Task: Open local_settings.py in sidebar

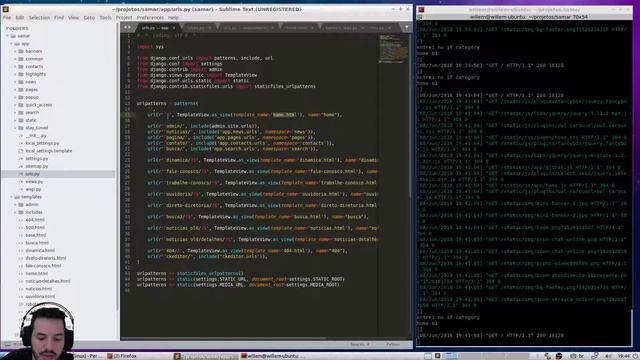Action: (x=42, y=143)
